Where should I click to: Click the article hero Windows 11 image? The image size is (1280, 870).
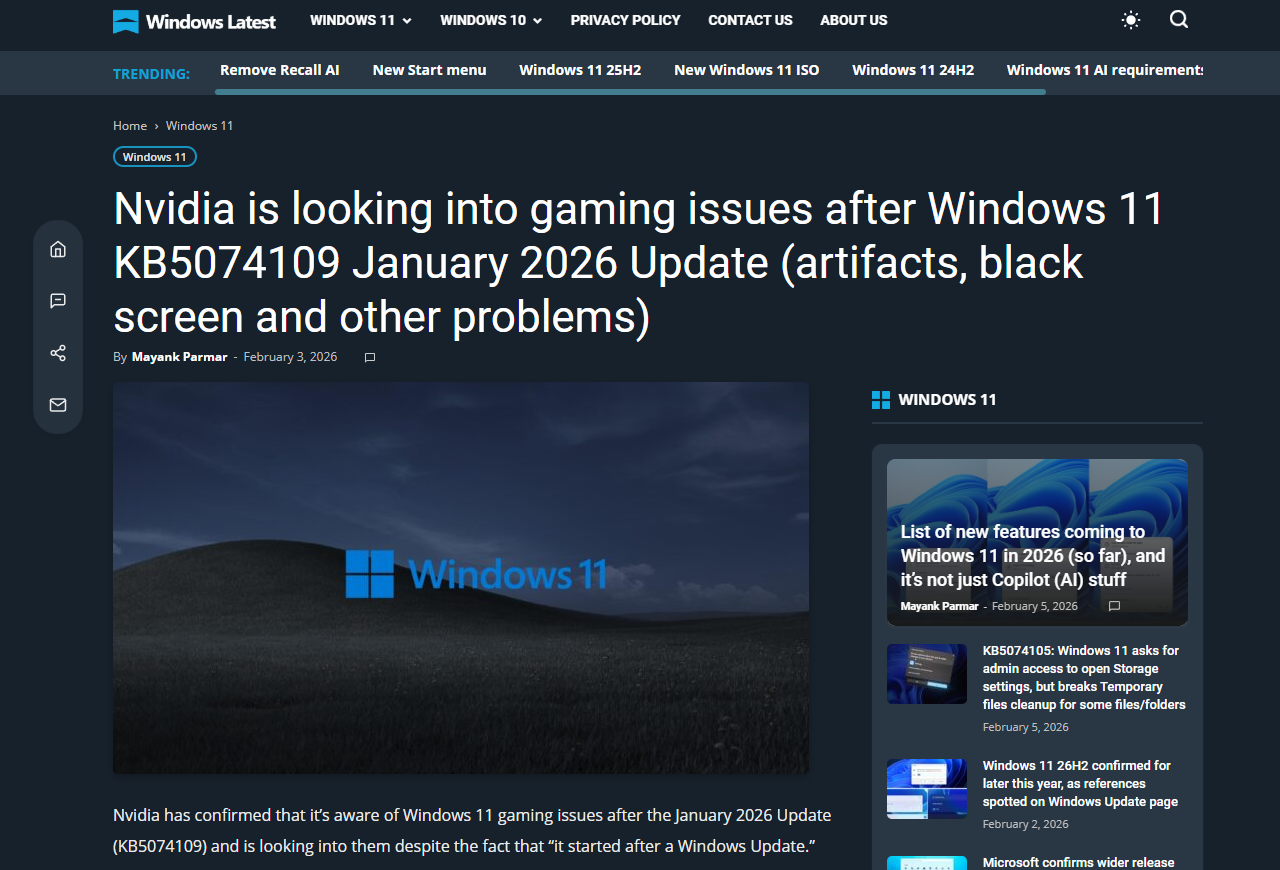click(461, 578)
